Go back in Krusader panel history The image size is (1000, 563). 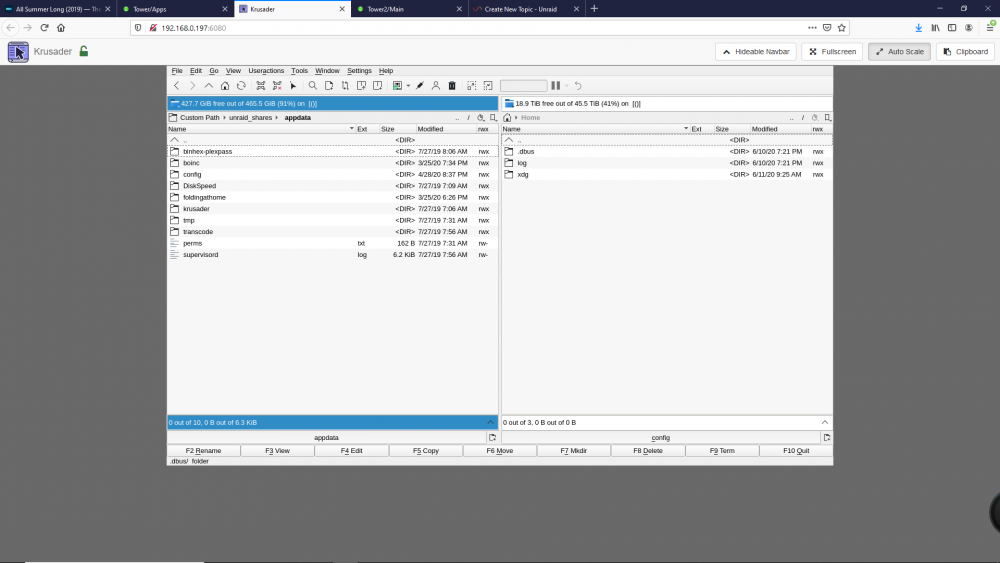(x=177, y=85)
